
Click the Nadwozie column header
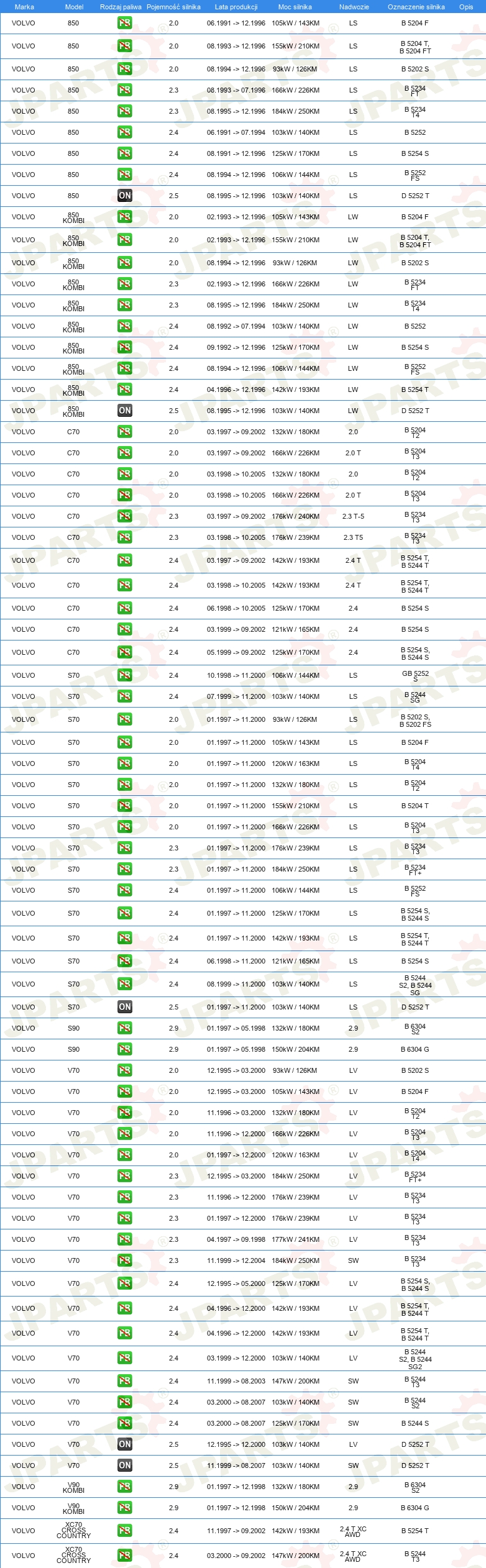(x=354, y=7)
